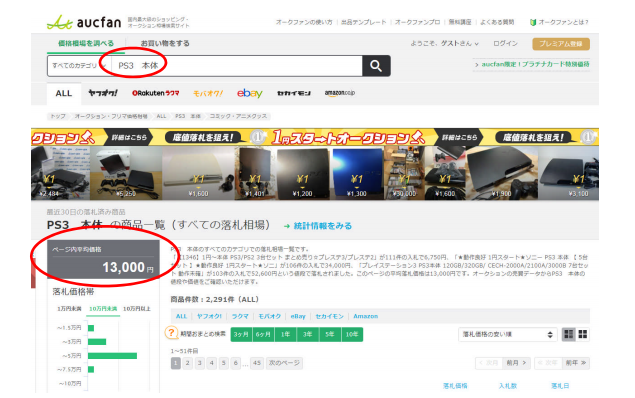Filter results by Amazon text link
The height and width of the screenshot is (398, 635).
pos(365,317)
